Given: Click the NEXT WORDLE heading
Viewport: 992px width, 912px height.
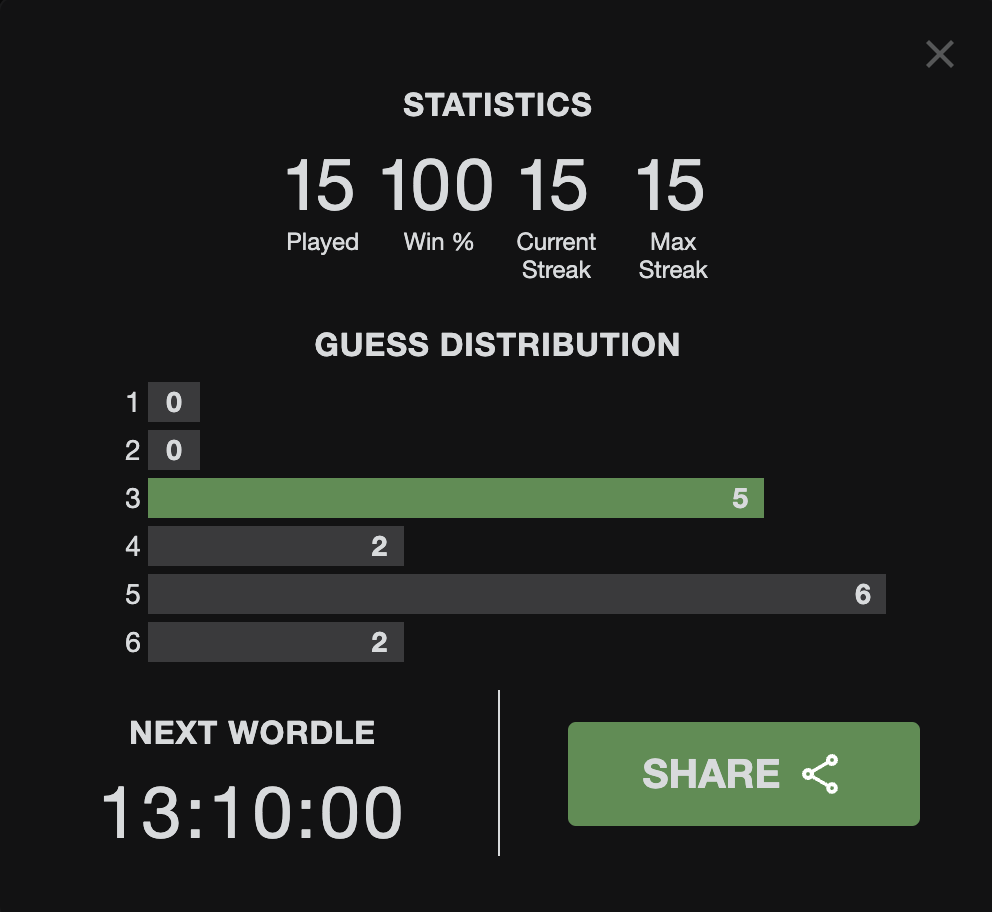Looking at the screenshot, I should (x=252, y=733).
